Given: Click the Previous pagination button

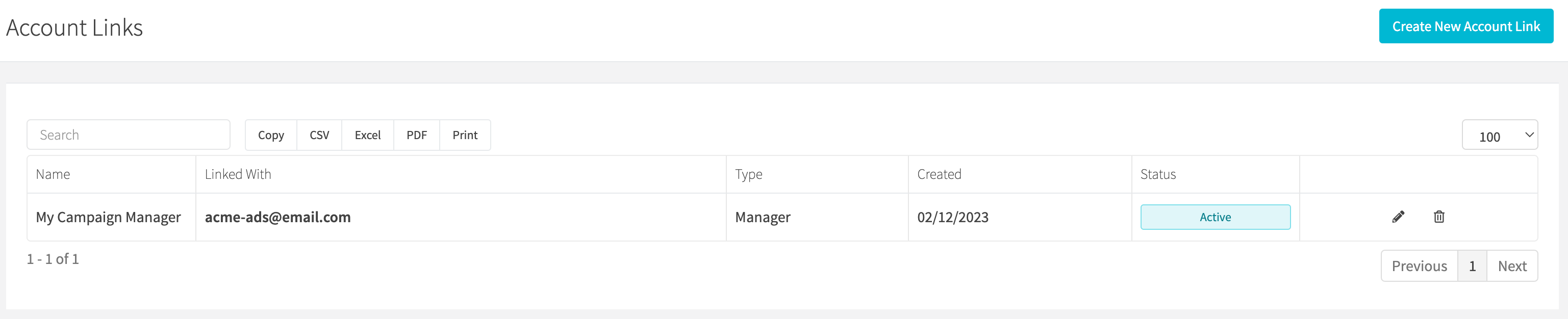Looking at the screenshot, I should 1419,265.
